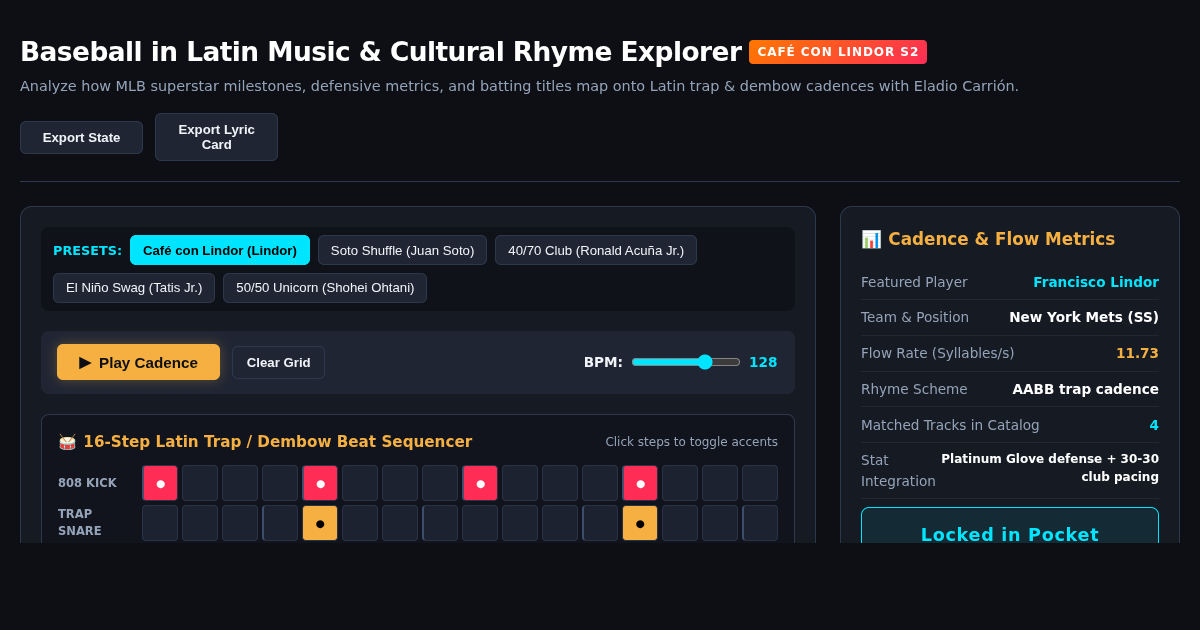Disable active Trap Snare step 13

pyautogui.click(x=640, y=523)
